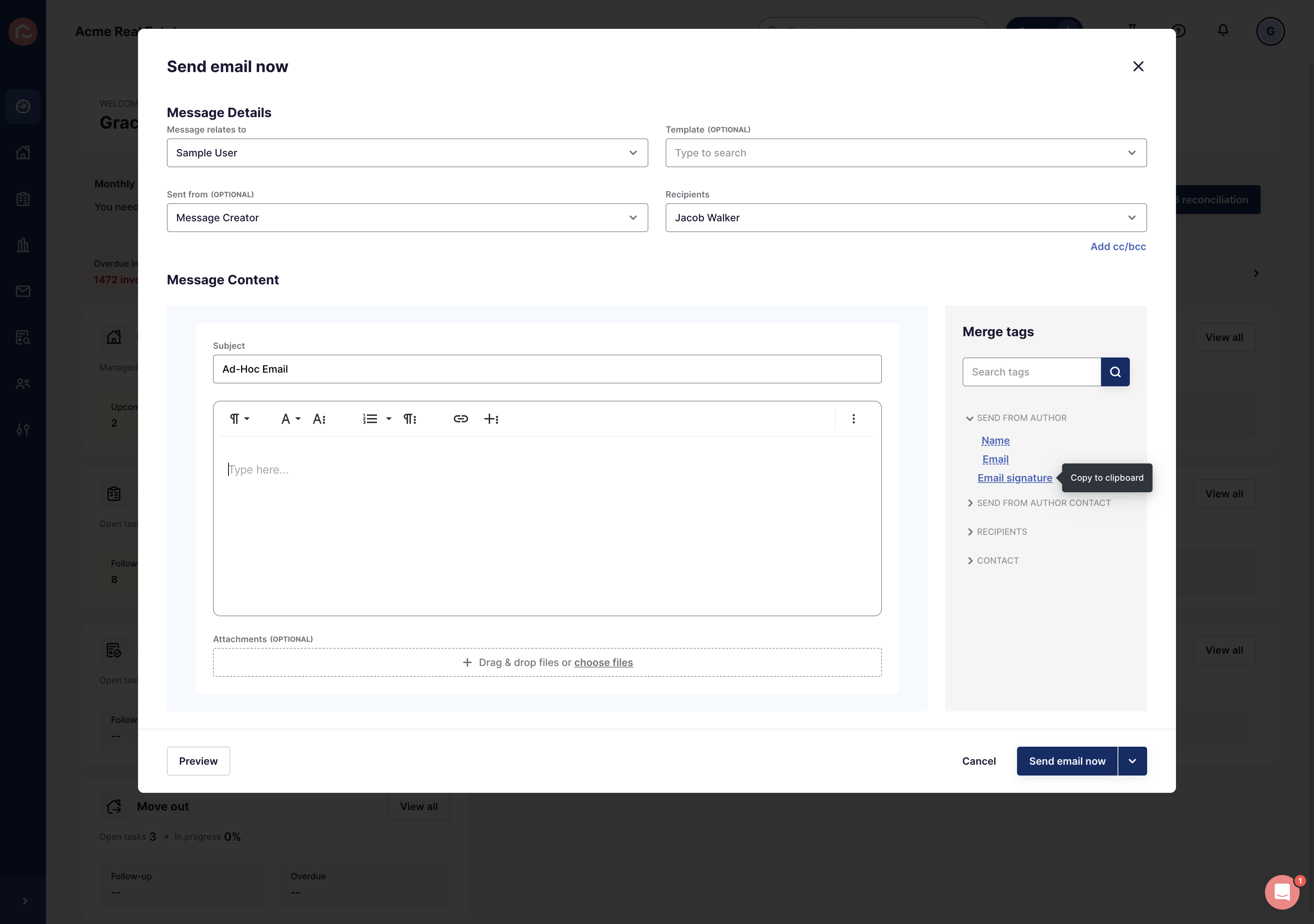This screenshot has height=924, width=1314.
Task: Open the search-list sidebar icon
Action: point(23,338)
